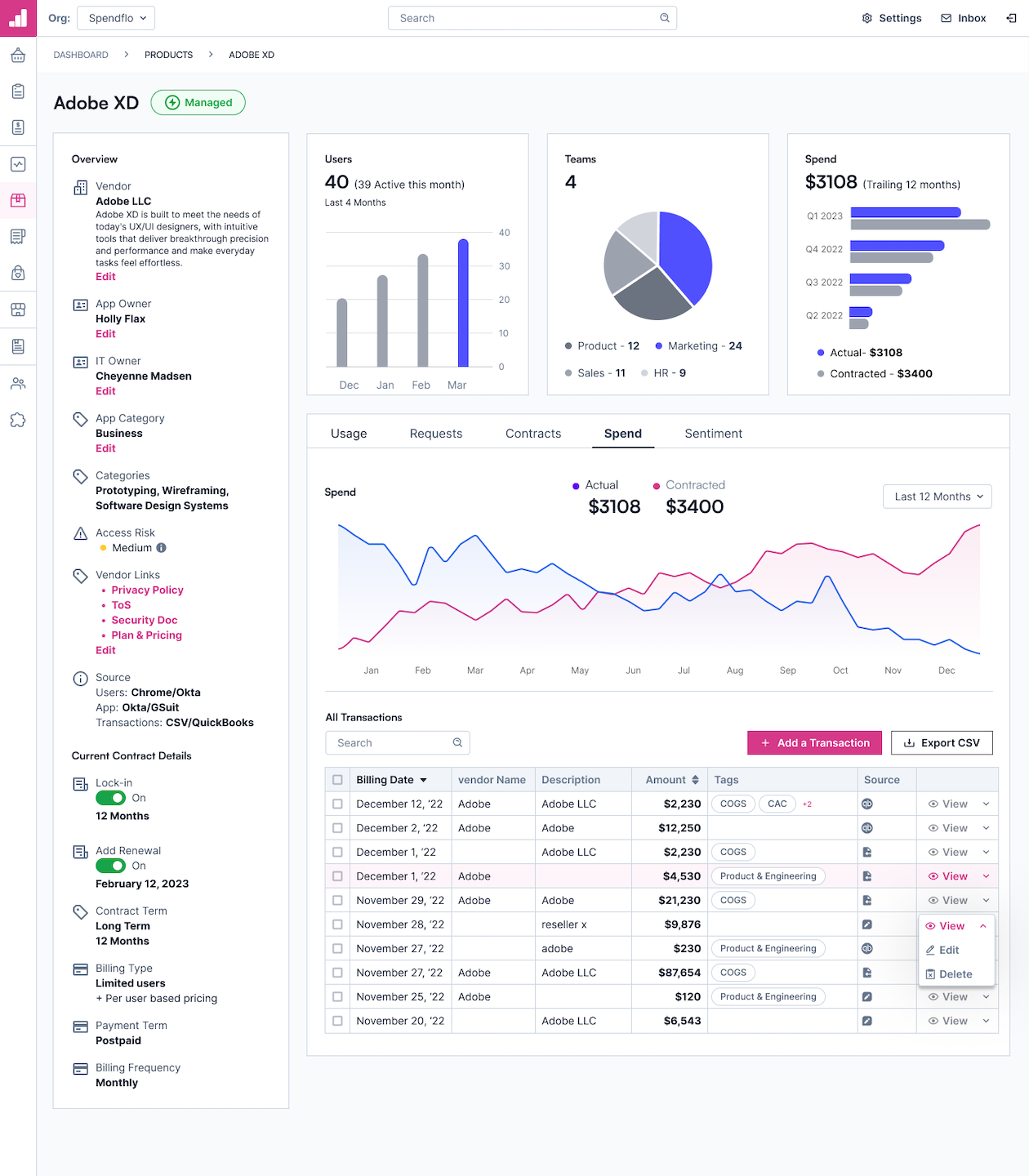Open the integrations puzzle sidebar icon

18,420
